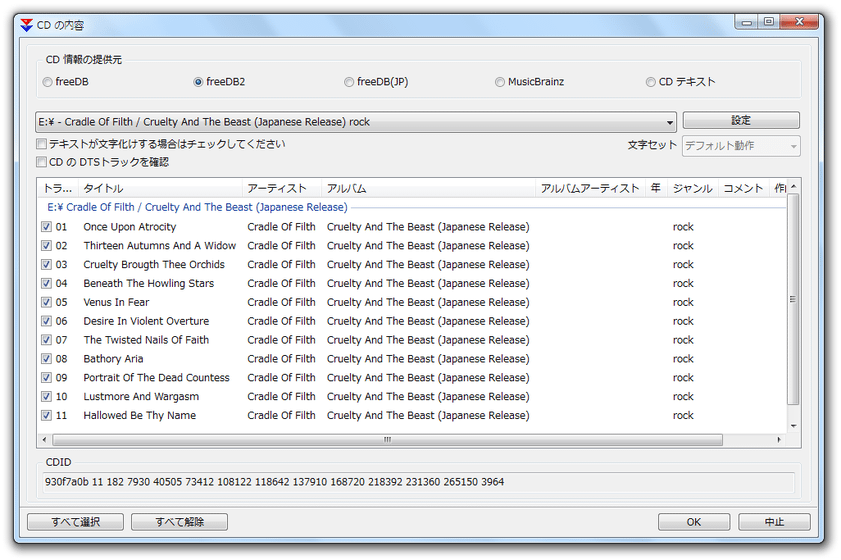Select the title 'Portrait Of The Dead Countess'

[157, 378]
